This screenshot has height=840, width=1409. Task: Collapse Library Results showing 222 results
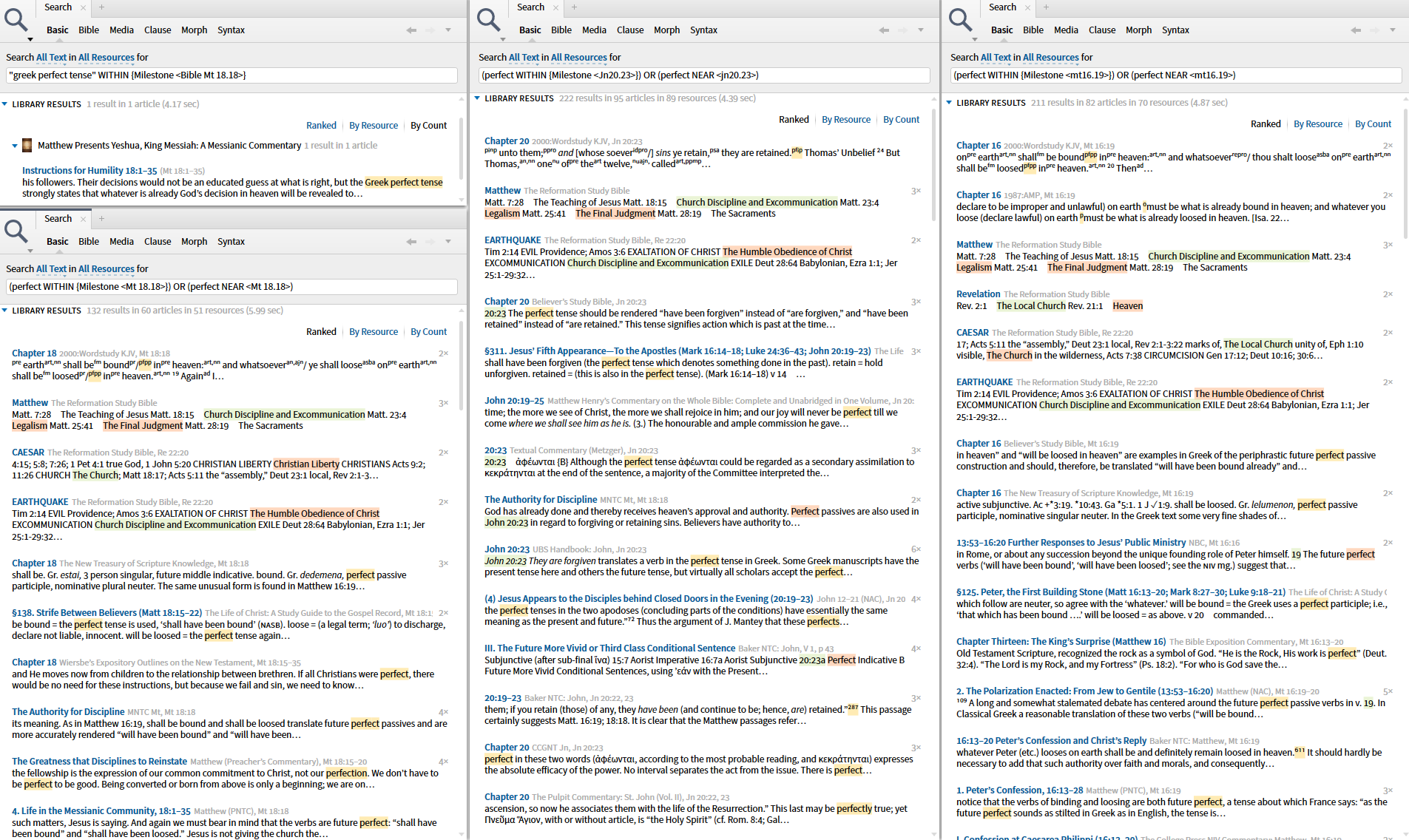[x=477, y=98]
